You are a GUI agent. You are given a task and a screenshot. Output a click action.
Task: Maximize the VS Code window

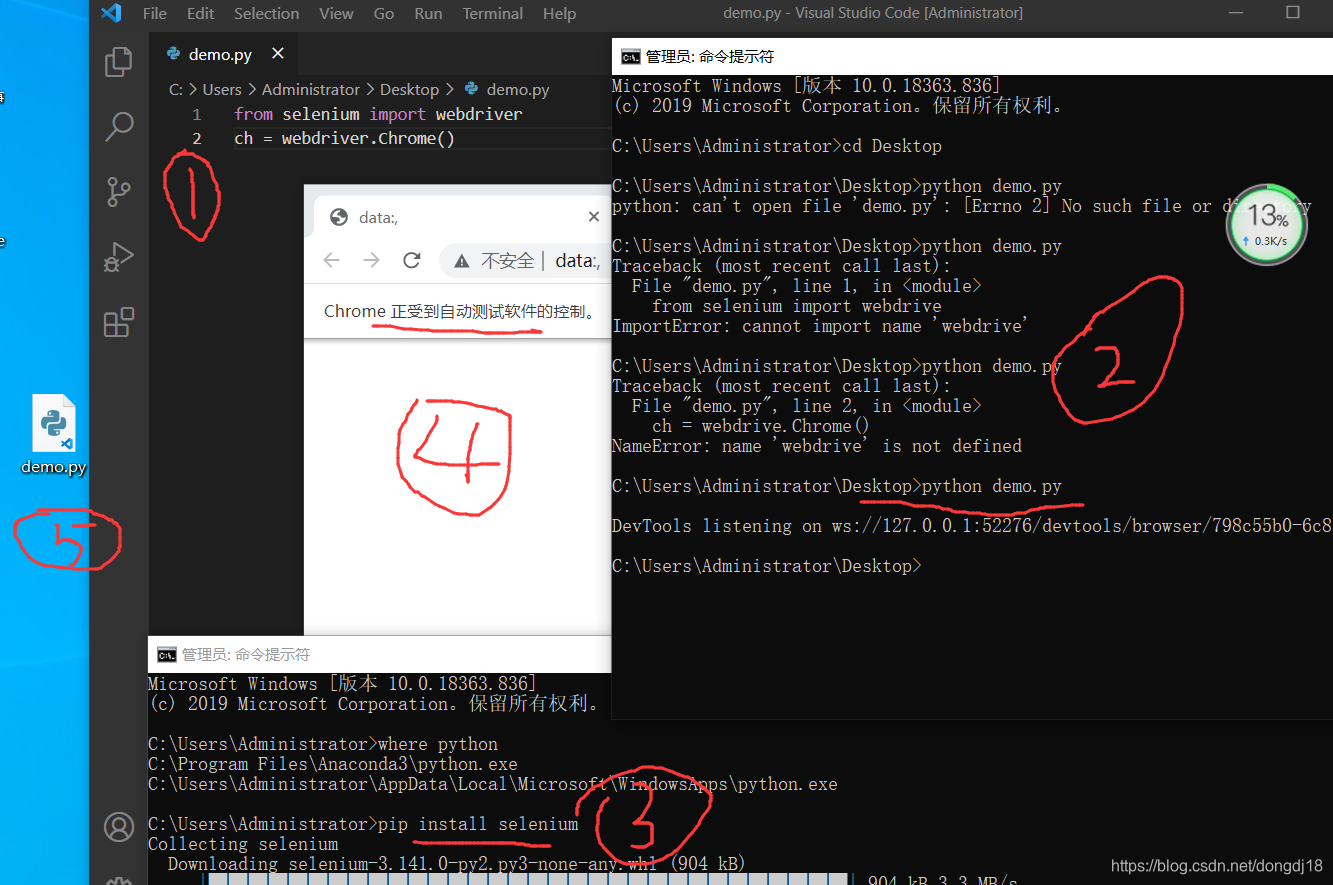coord(1293,13)
